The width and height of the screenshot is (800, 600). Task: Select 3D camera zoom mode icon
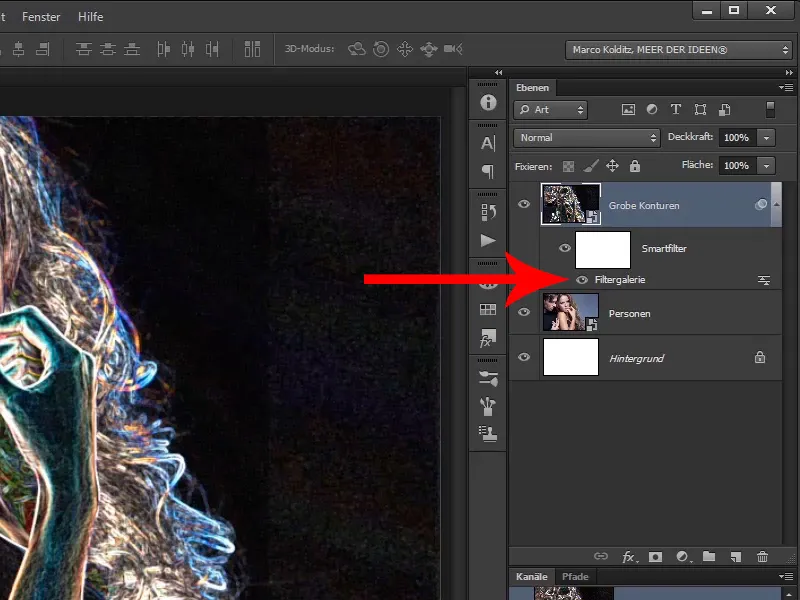[453, 49]
